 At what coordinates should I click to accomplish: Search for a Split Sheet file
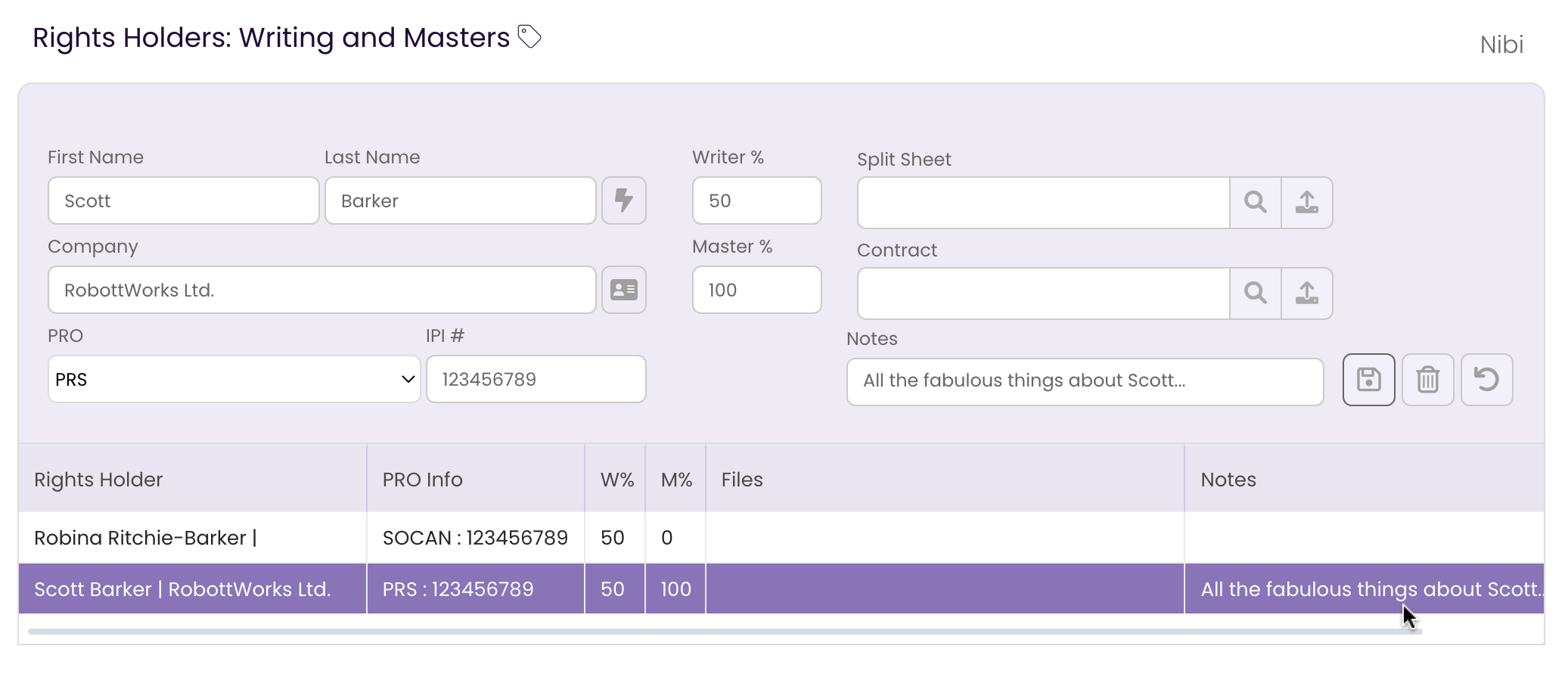coord(1256,203)
